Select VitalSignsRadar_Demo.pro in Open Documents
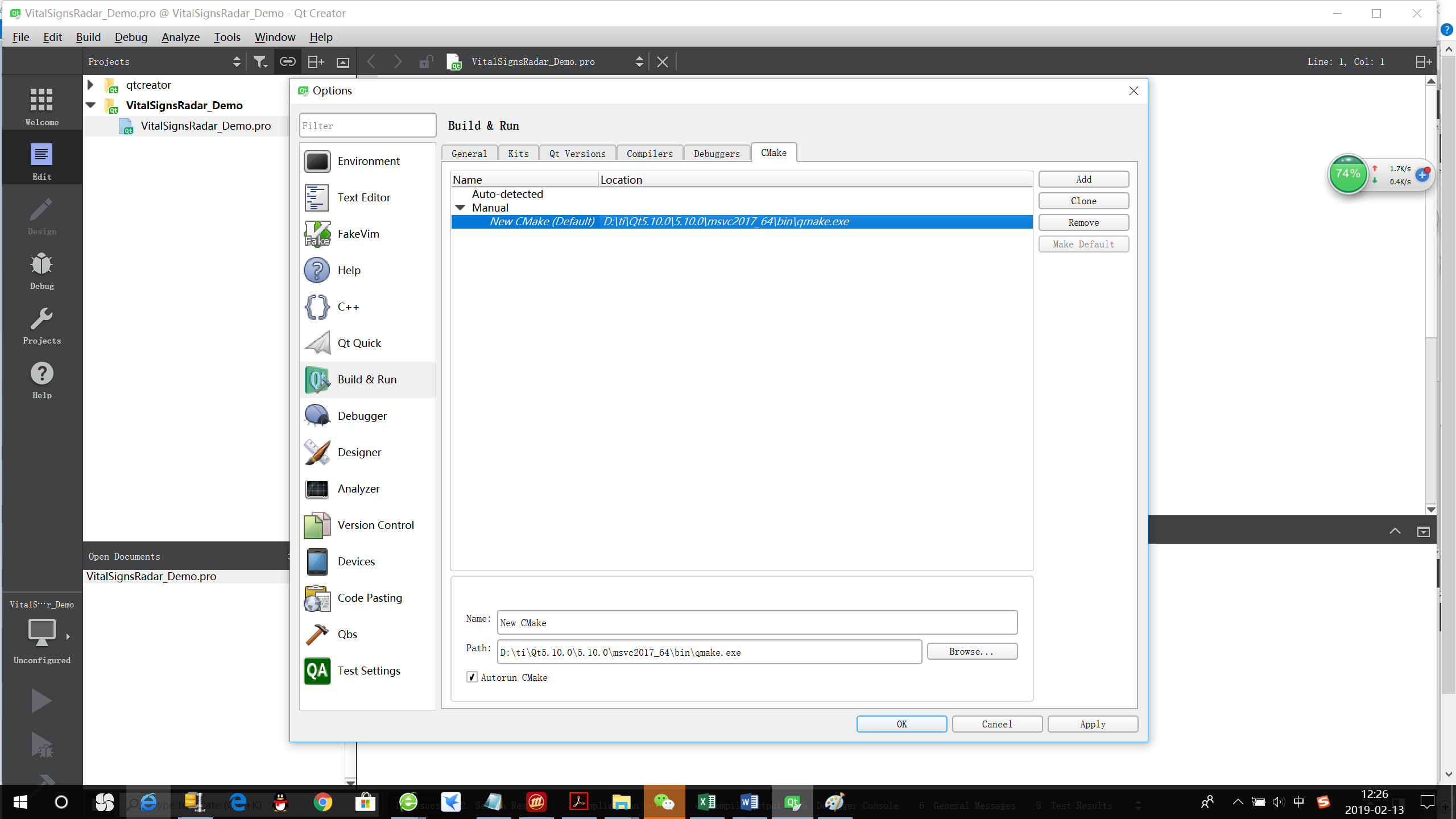 tap(151, 576)
